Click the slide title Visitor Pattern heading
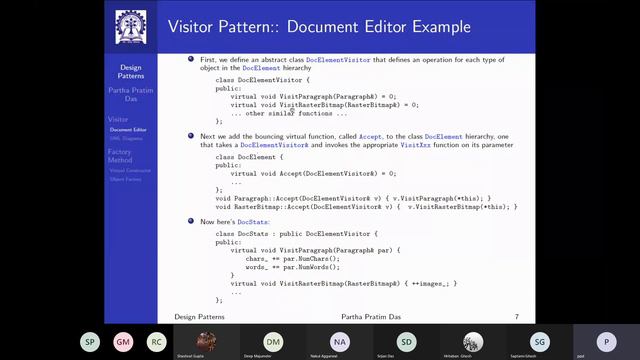Screen dimensions: 640x360 click(x=319, y=27)
